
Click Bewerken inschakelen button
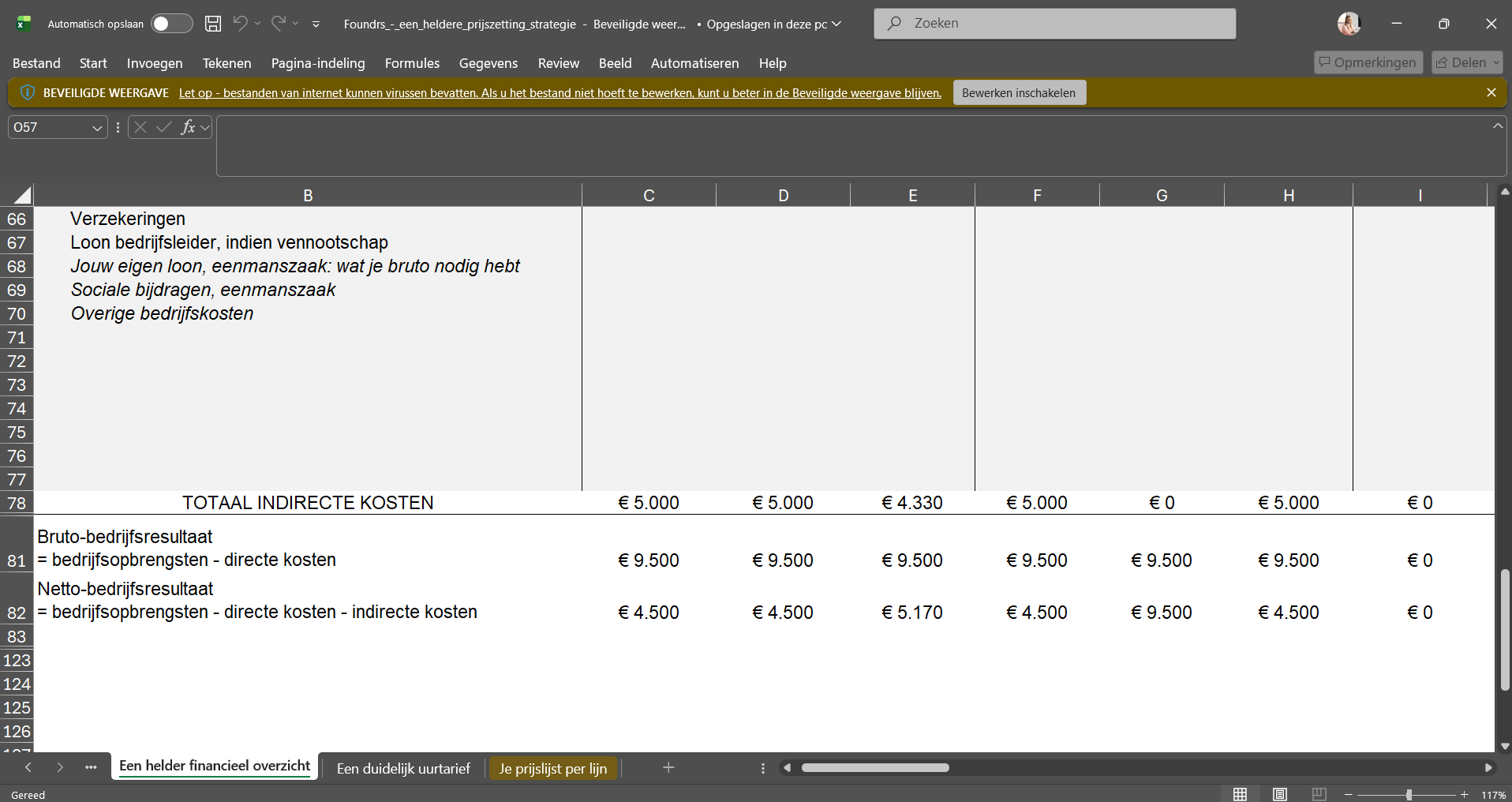(x=1019, y=93)
